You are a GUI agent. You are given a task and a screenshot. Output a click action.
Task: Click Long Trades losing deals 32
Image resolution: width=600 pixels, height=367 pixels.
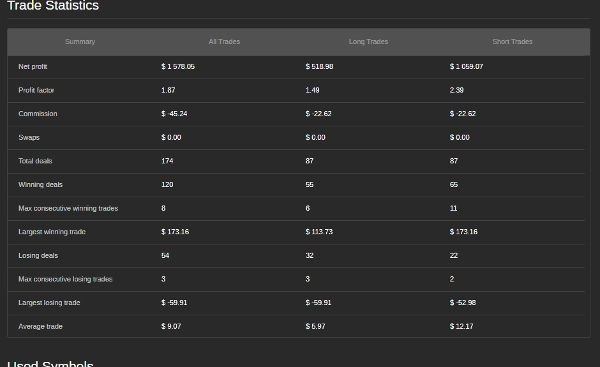(309, 256)
